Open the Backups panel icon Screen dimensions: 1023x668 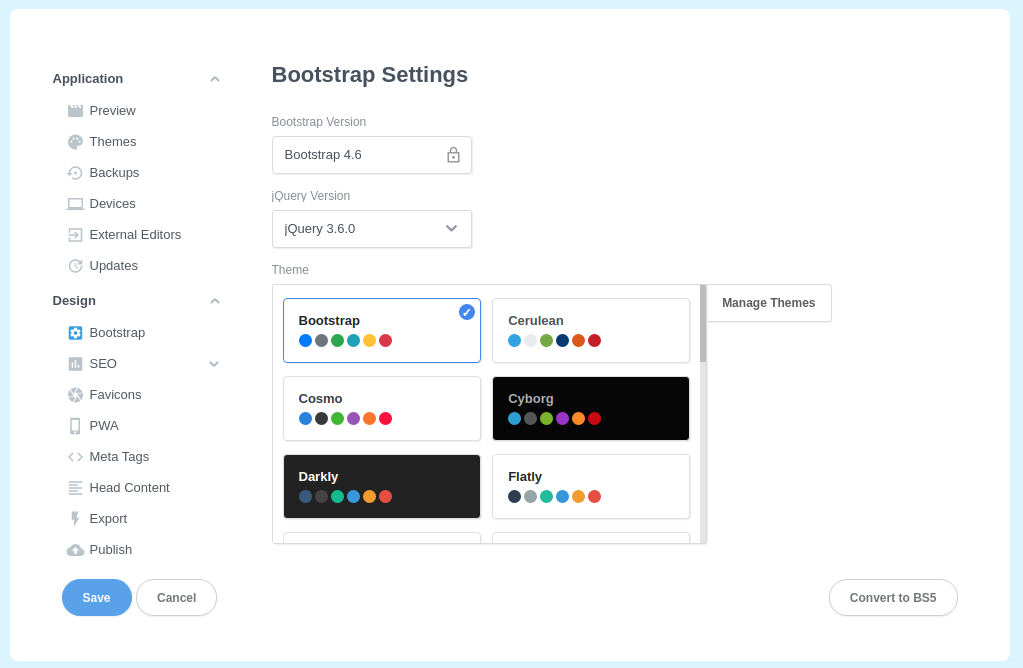[74, 172]
